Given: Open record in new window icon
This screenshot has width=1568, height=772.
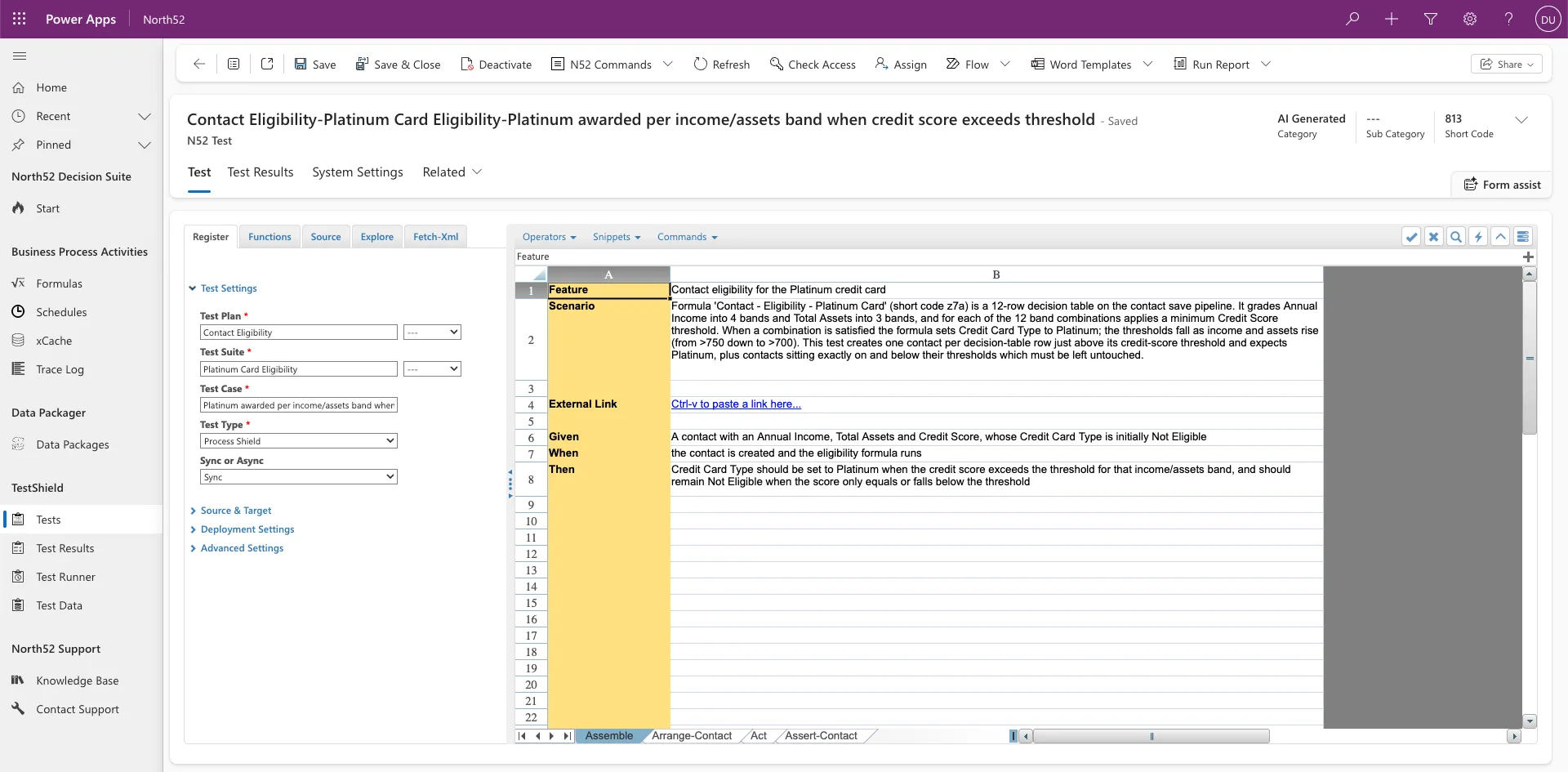Looking at the screenshot, I should click(x=267, y=64).
